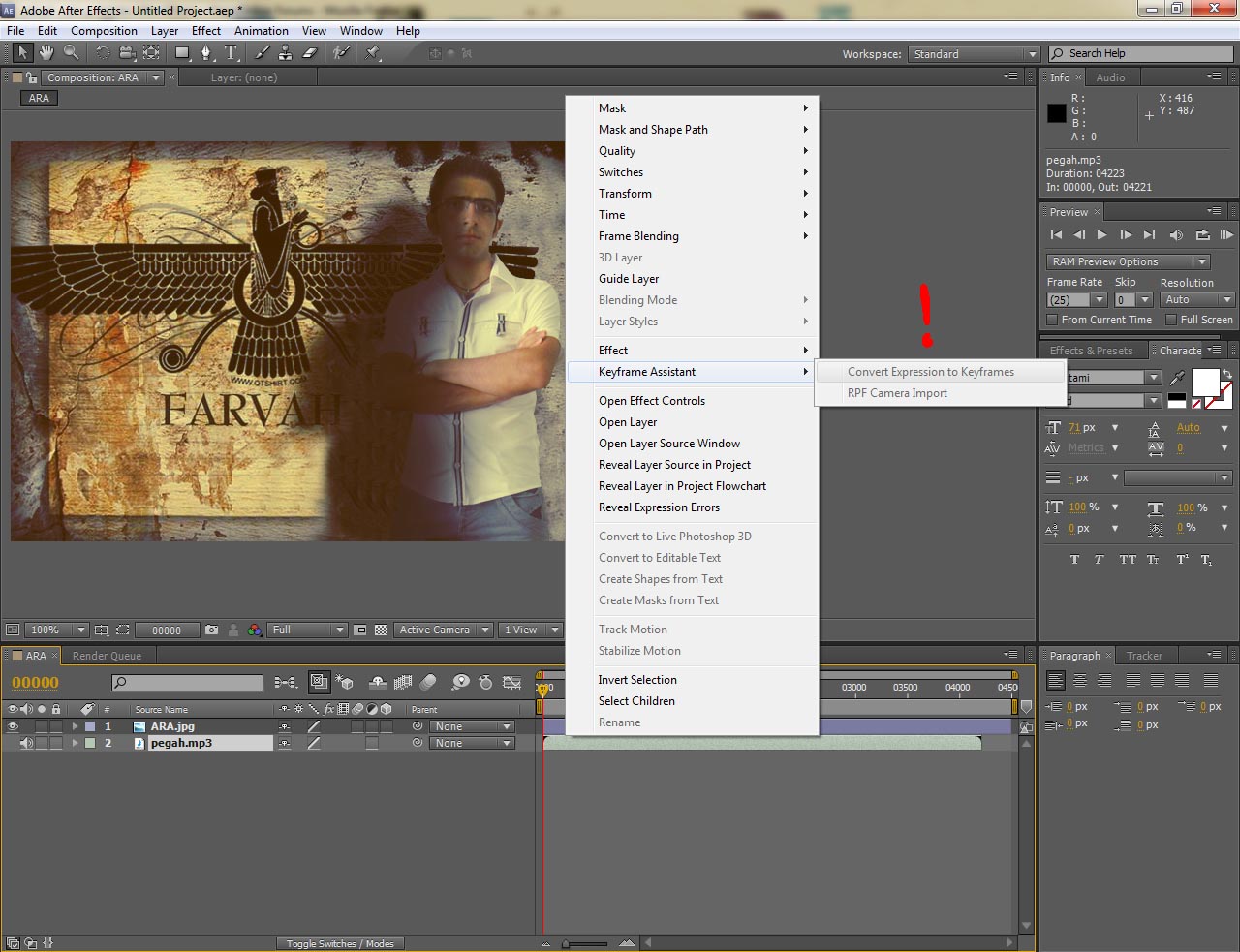Toggle the viewer lock icon beside Composition: ARA

(x=31, y=77)
